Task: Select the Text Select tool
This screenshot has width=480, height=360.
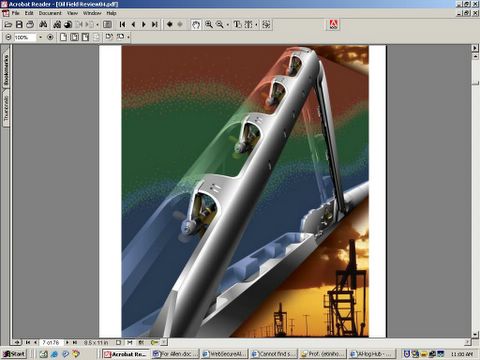Action: [x=237, y=24]
